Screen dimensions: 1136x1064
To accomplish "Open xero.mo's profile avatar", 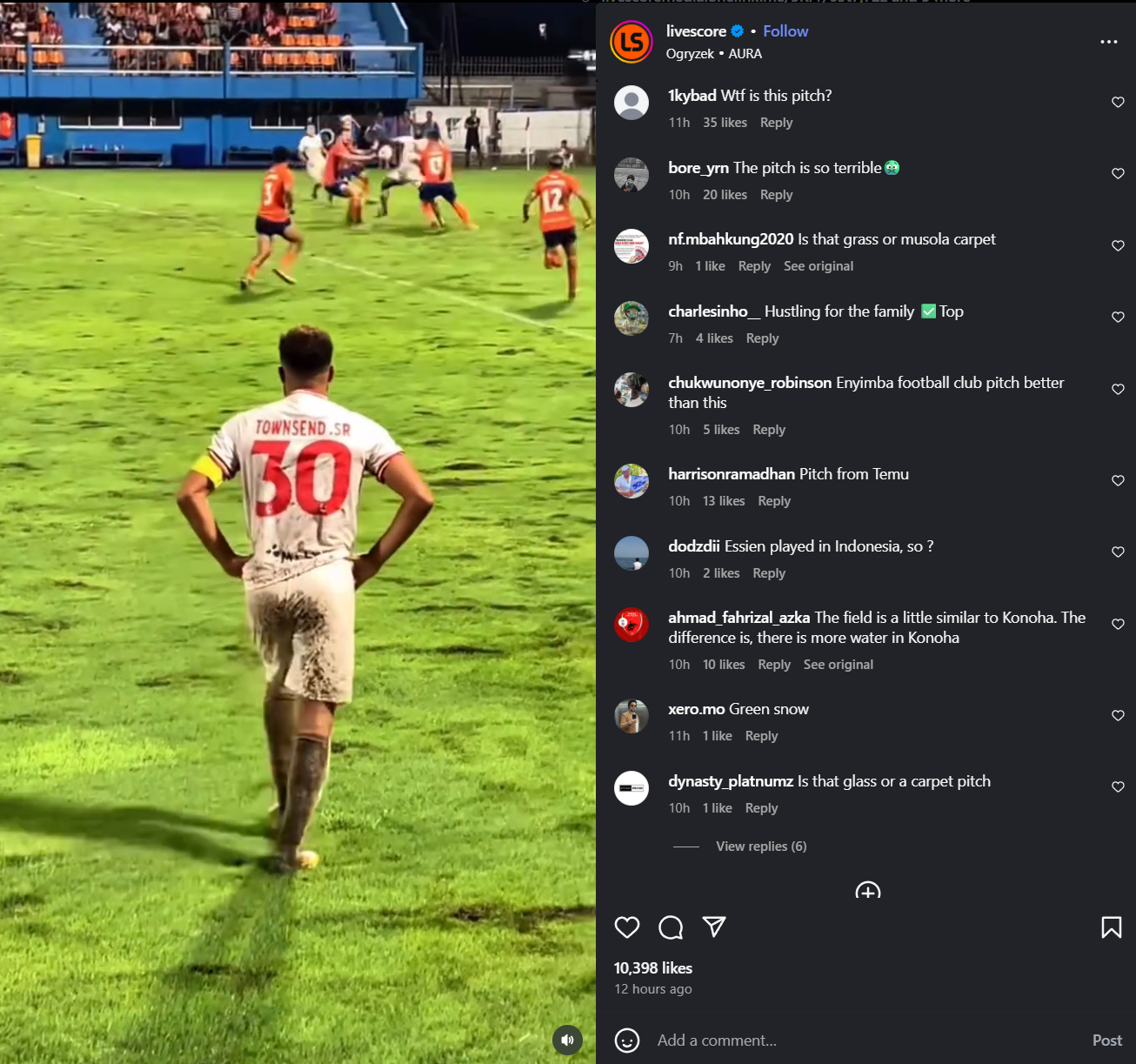I will [631, 716].
